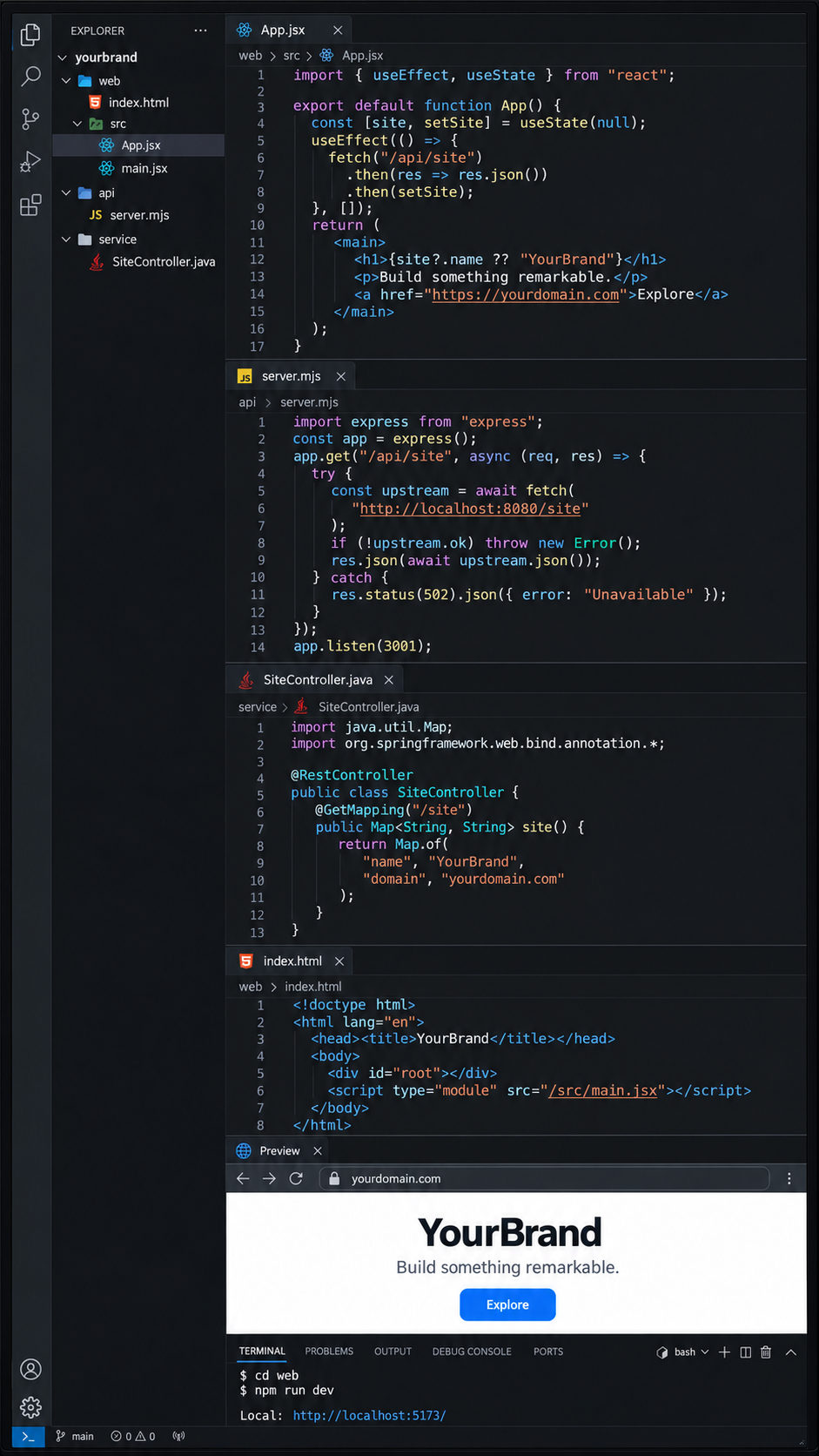Screen dimensions: 819x1456
Task: Collapse the api folder
Action: click(66, 192)
